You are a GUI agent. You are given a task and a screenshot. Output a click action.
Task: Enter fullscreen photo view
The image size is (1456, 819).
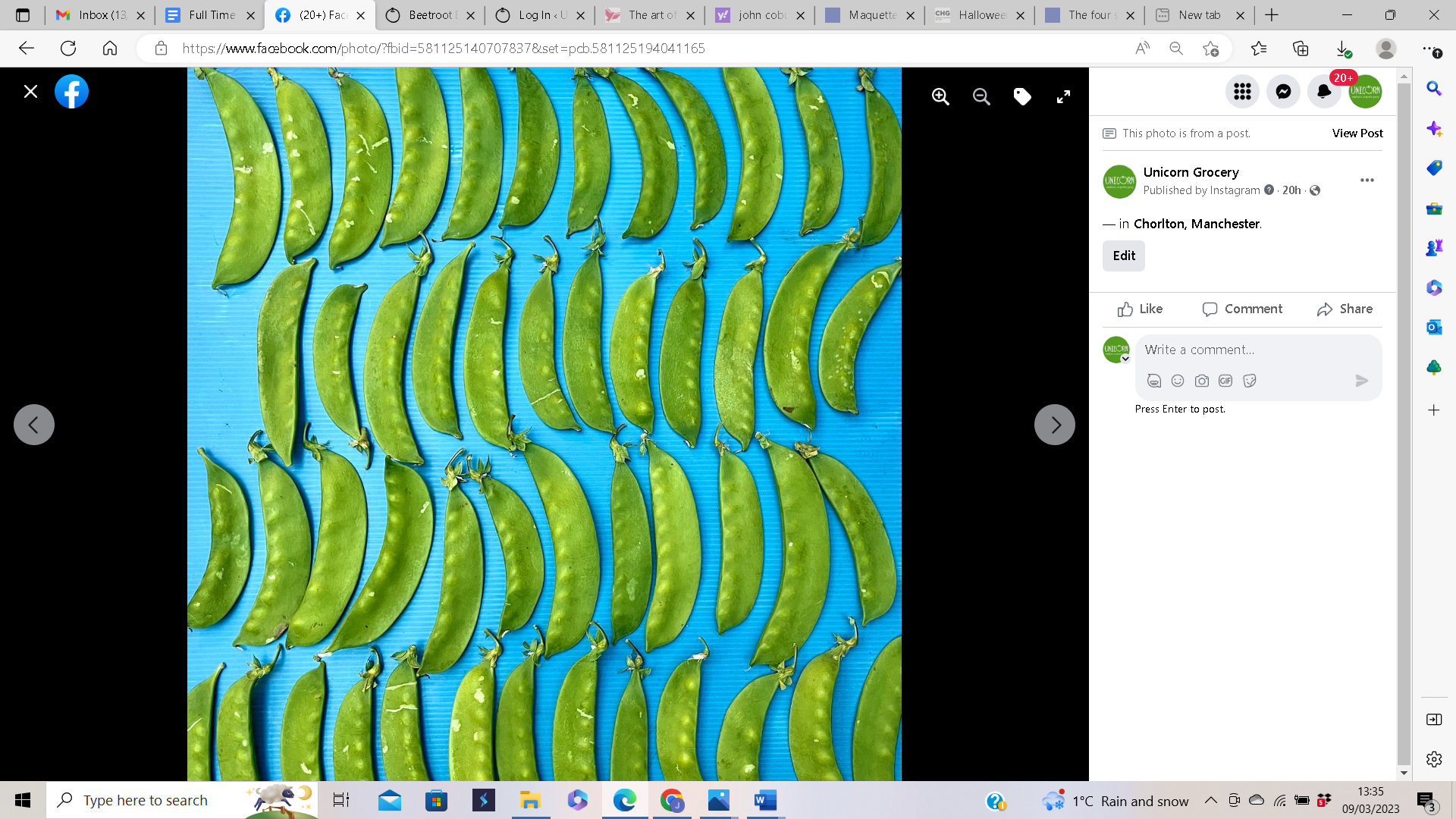(1063, 96)
